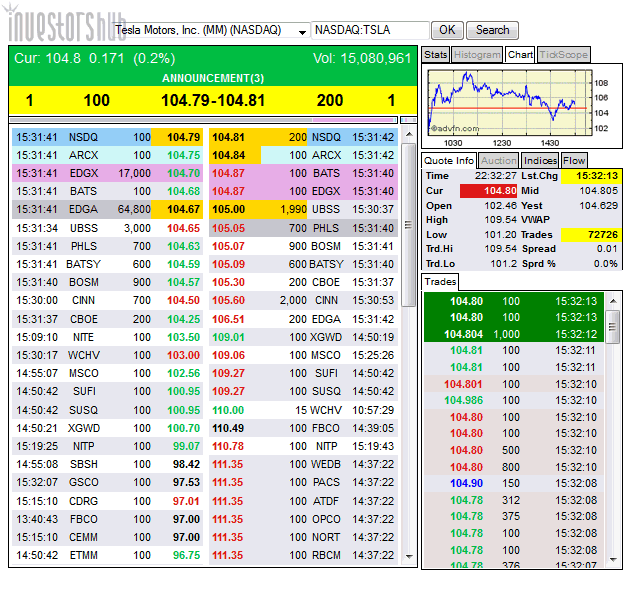The image size is (631, 589).
Task: Select the Chart tab
Action: pos(520,54)
